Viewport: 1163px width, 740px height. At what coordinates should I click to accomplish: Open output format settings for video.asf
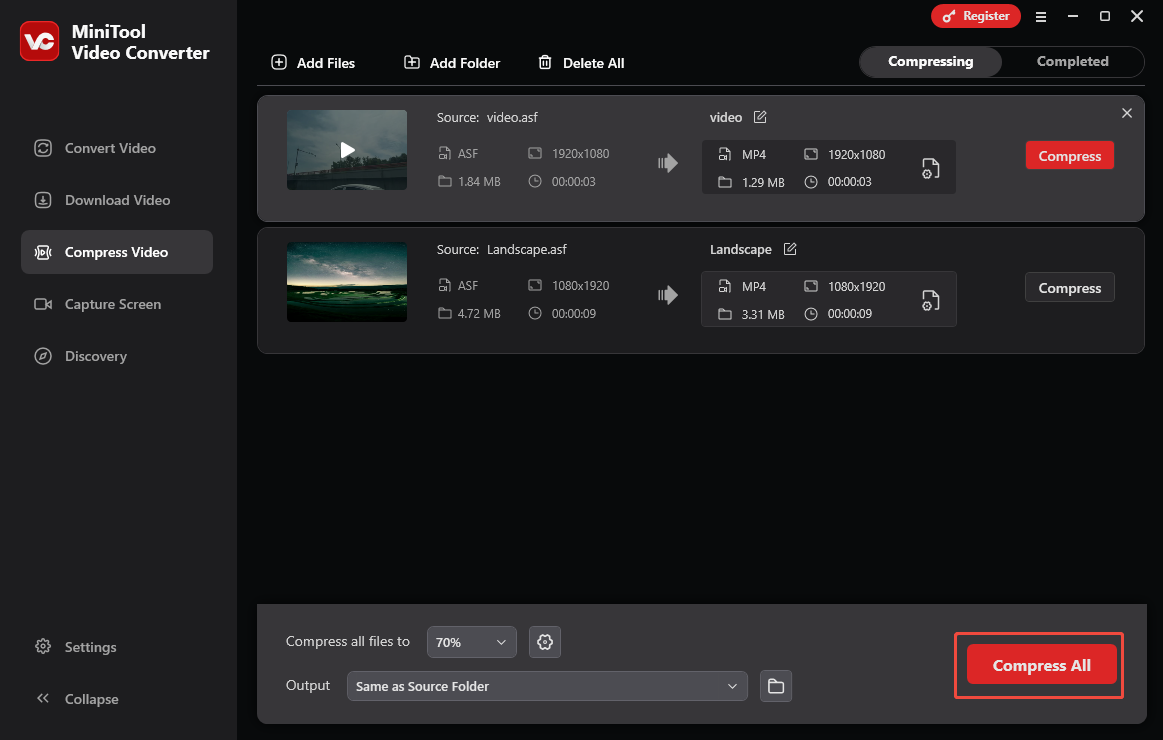coord(930,167)
